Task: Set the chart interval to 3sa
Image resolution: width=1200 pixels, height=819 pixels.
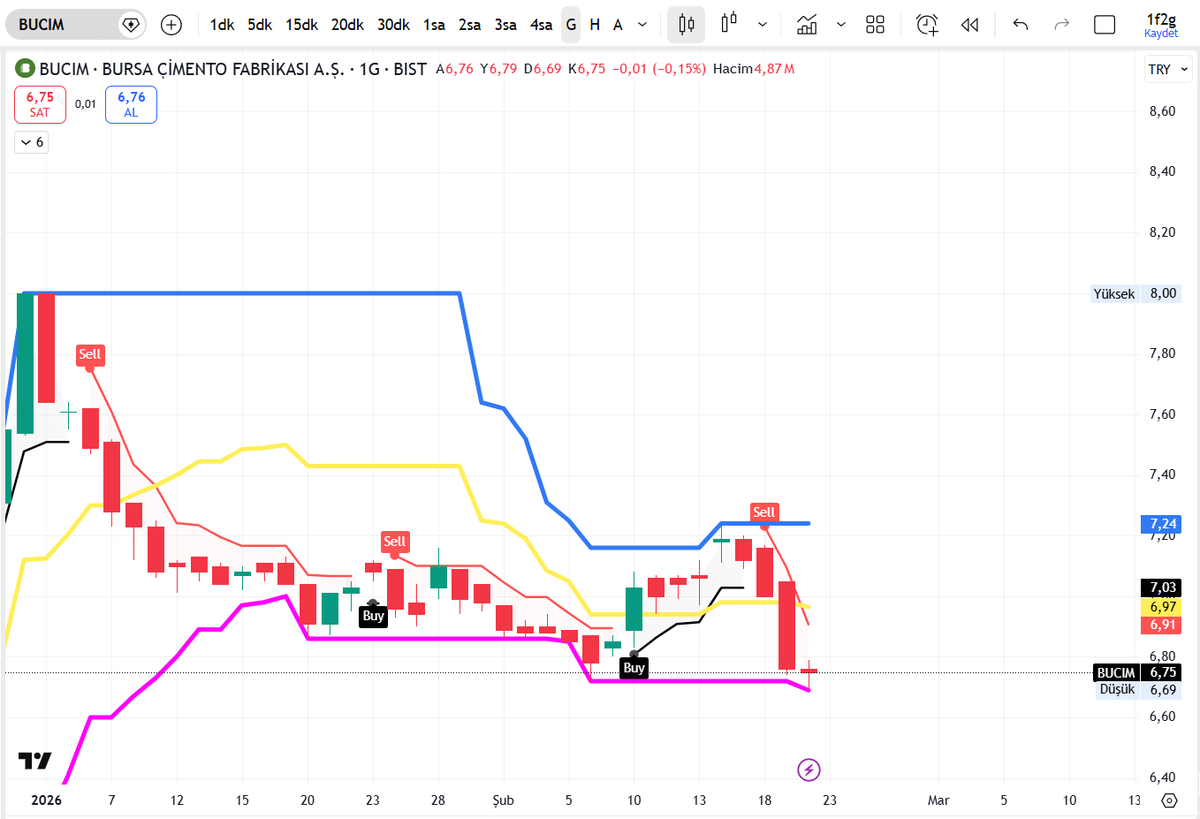Action: point(506,24)
